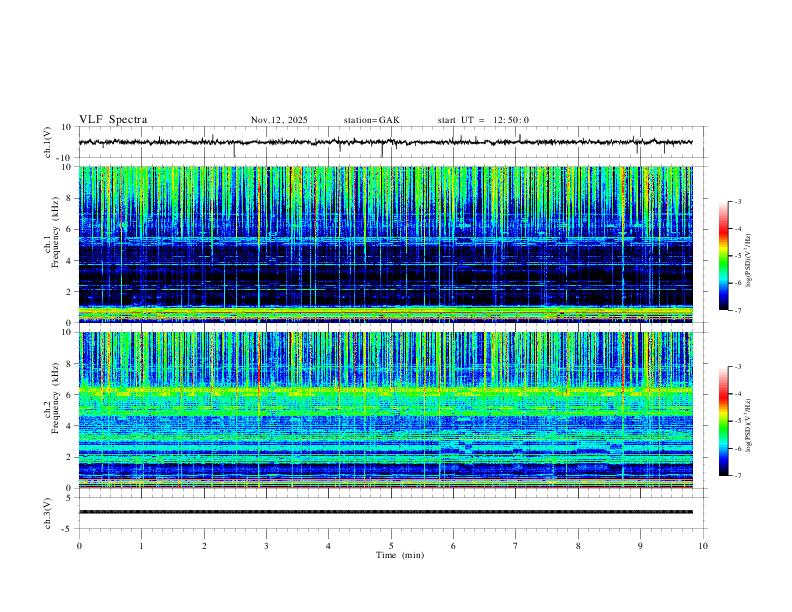Viewport: 792px width, 612px height.
Task: Click the lower PSD color scale bar
Action: (x=724, y=421)
